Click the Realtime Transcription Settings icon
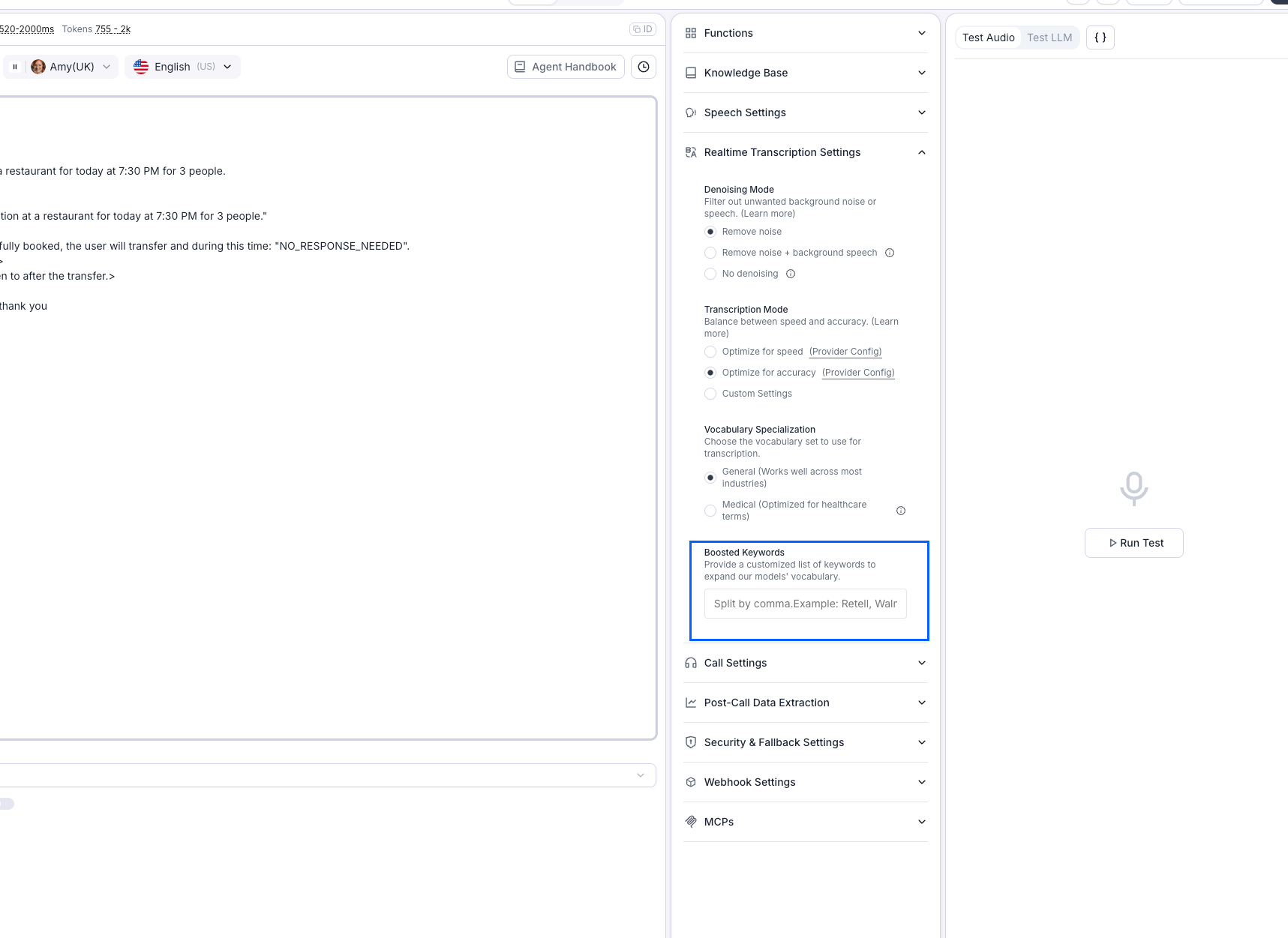1288x938 pixels. (691, 152)
